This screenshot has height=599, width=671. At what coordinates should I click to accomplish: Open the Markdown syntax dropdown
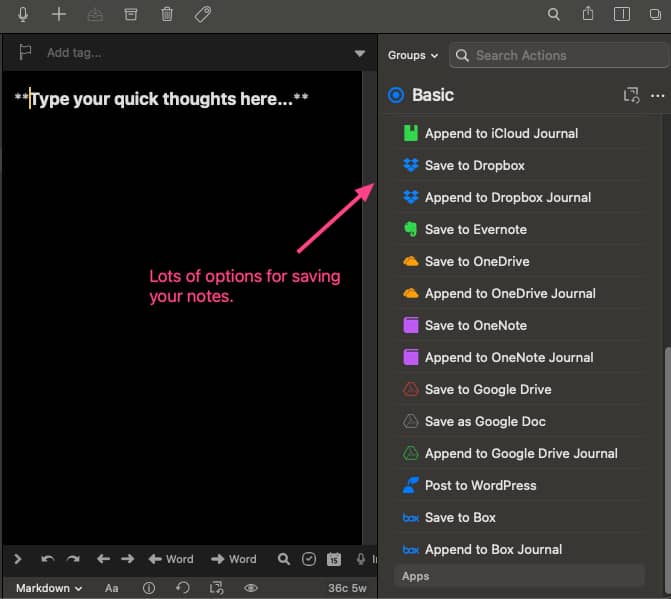49,588
